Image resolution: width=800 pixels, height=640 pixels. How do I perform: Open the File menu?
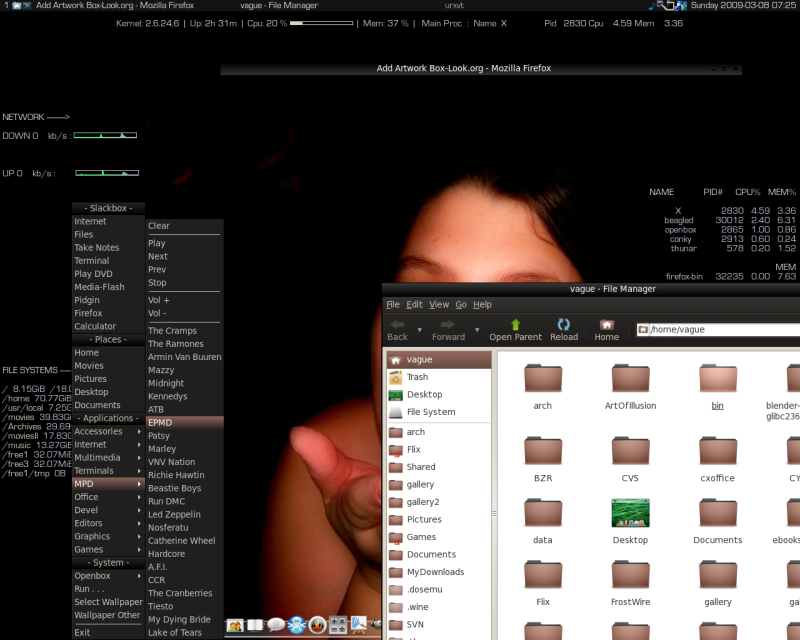point(393,305)
